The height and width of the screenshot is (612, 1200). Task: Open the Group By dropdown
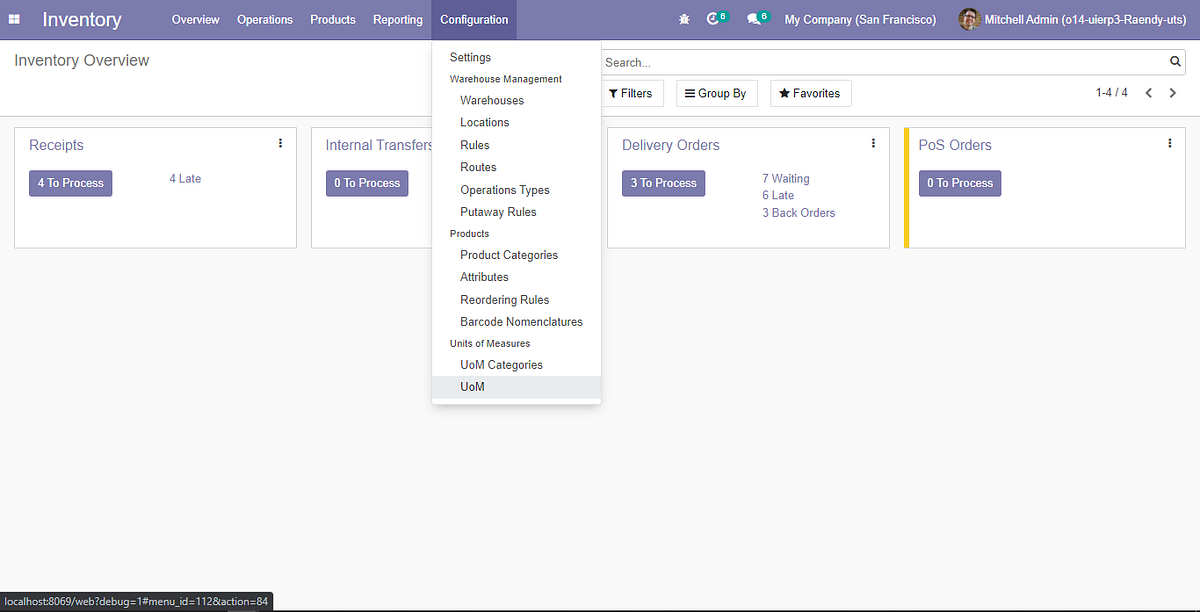point(716,92)
